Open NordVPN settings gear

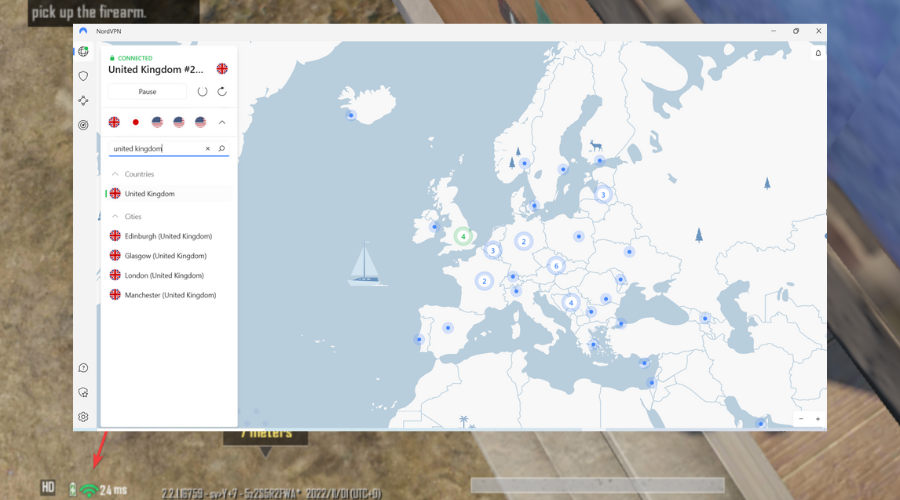tap(83, 417)
